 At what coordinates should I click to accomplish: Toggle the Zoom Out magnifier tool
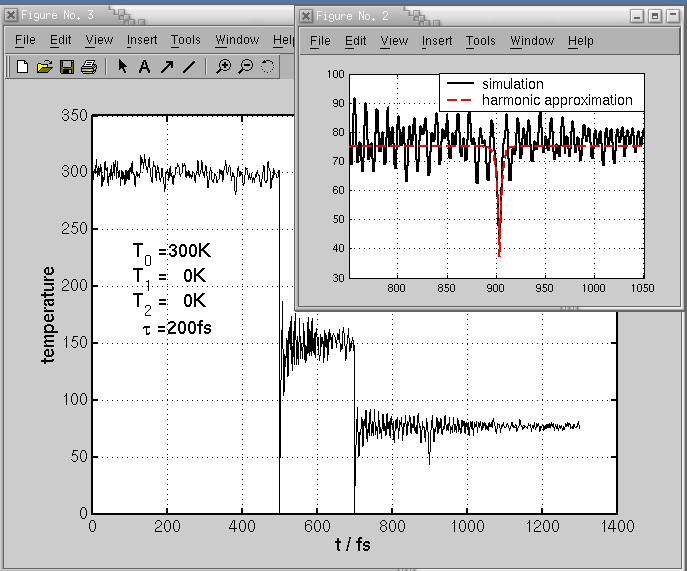click(x=245, y=67)
